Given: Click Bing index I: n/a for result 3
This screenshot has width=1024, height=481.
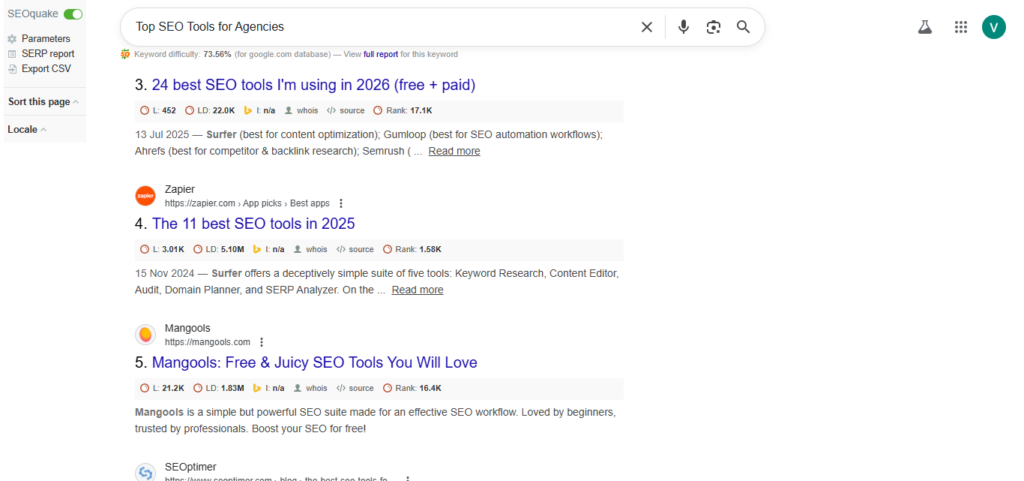Looking at the screenshot, I should point(259,111).
